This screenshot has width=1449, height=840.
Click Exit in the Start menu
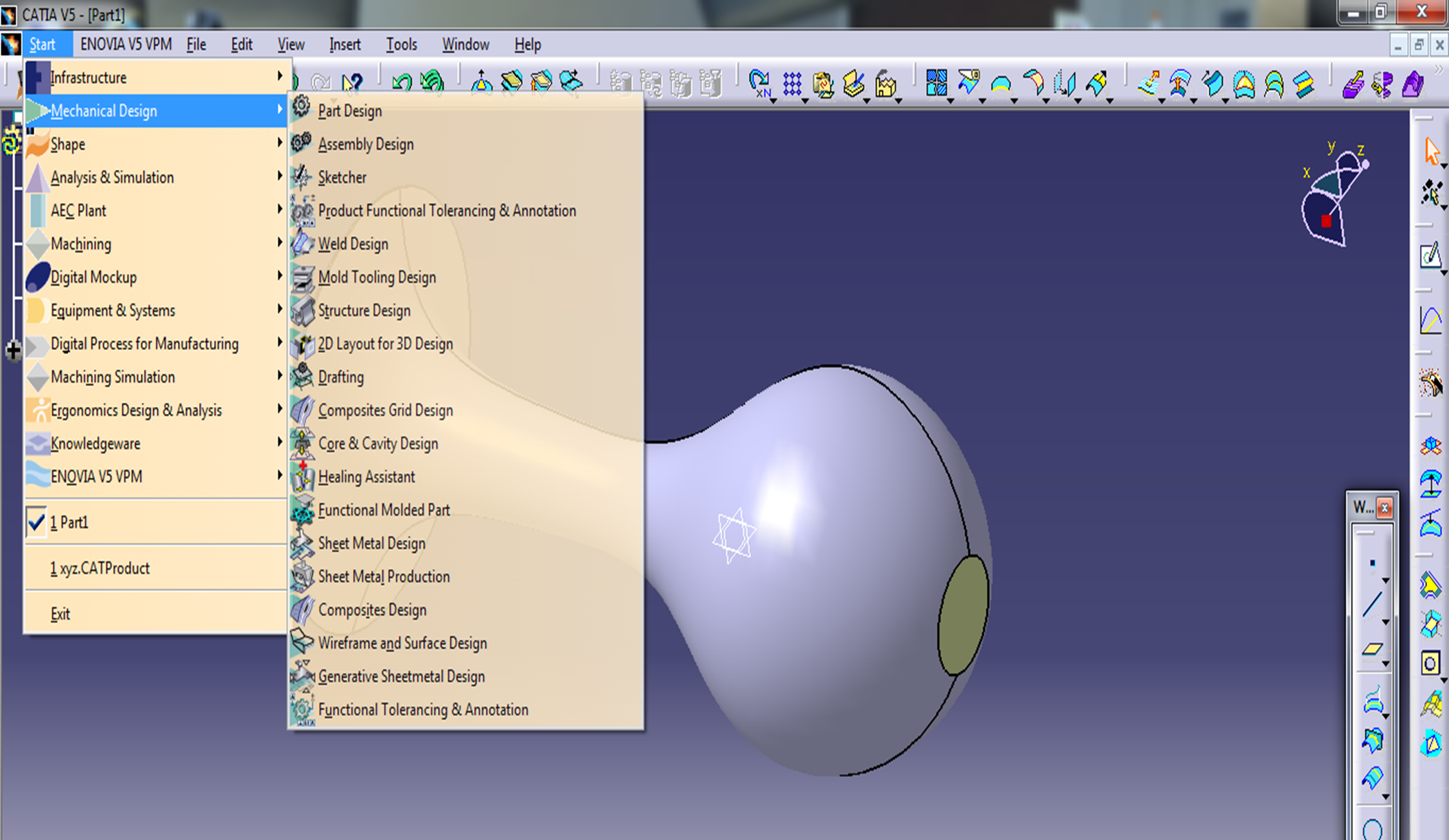point(60,614)
